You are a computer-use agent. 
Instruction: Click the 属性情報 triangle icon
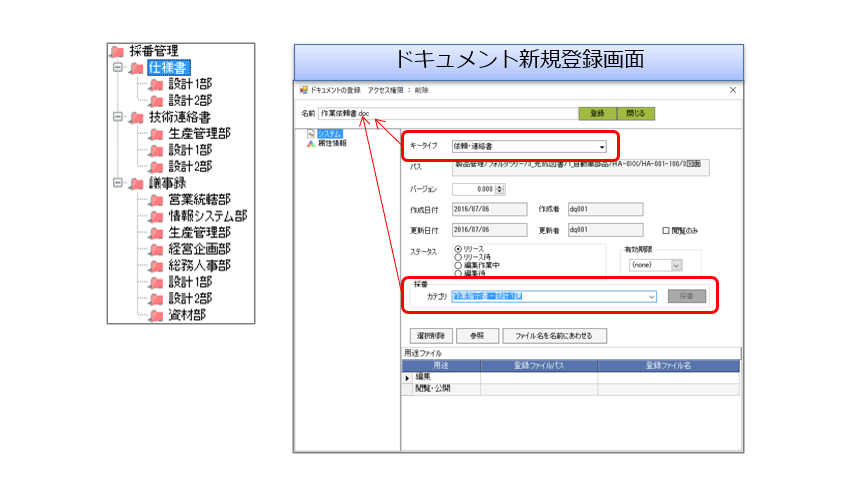click(x=311, y=143)
